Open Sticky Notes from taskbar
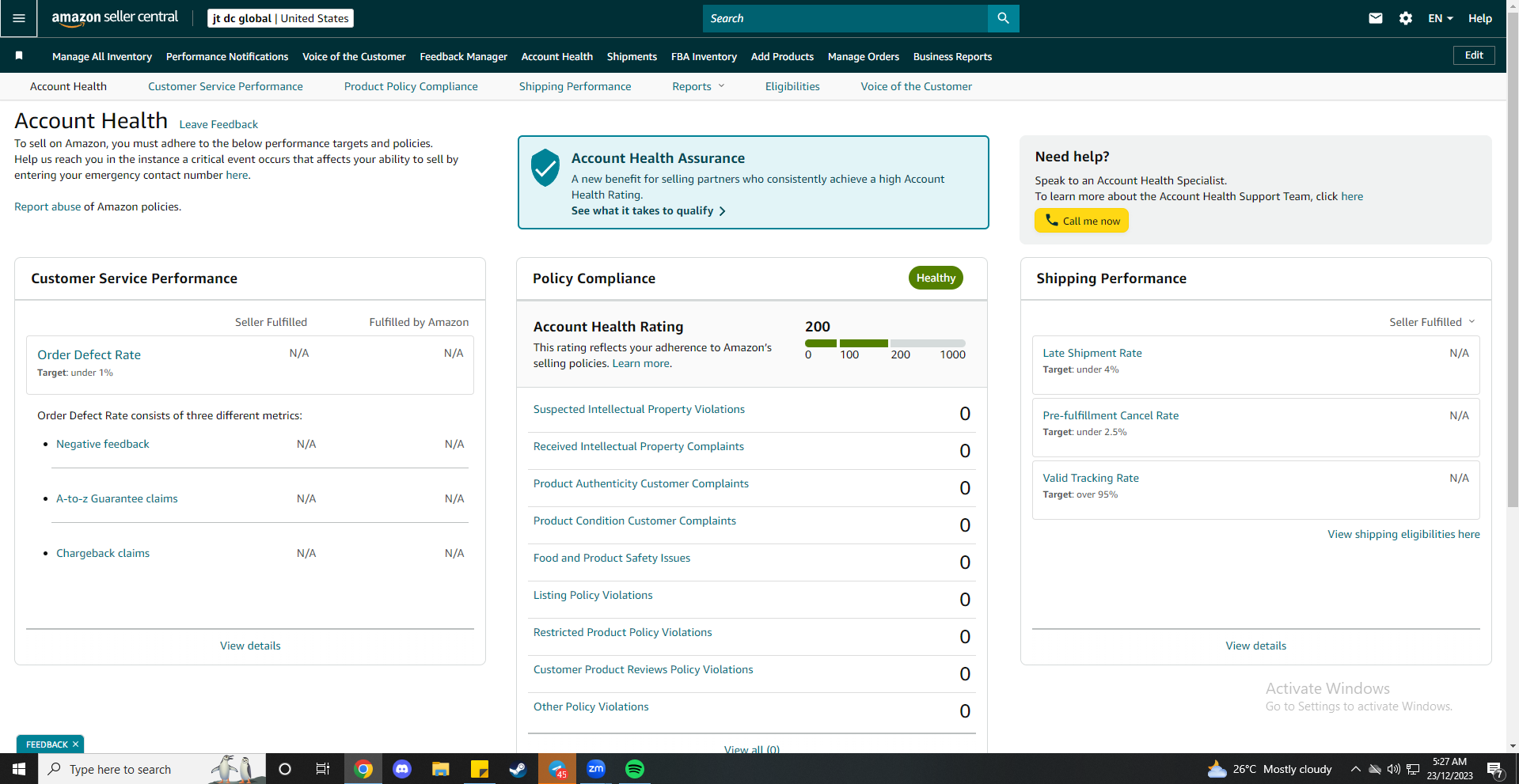The height and width of the screenshot is (784, 1519). 480,769
